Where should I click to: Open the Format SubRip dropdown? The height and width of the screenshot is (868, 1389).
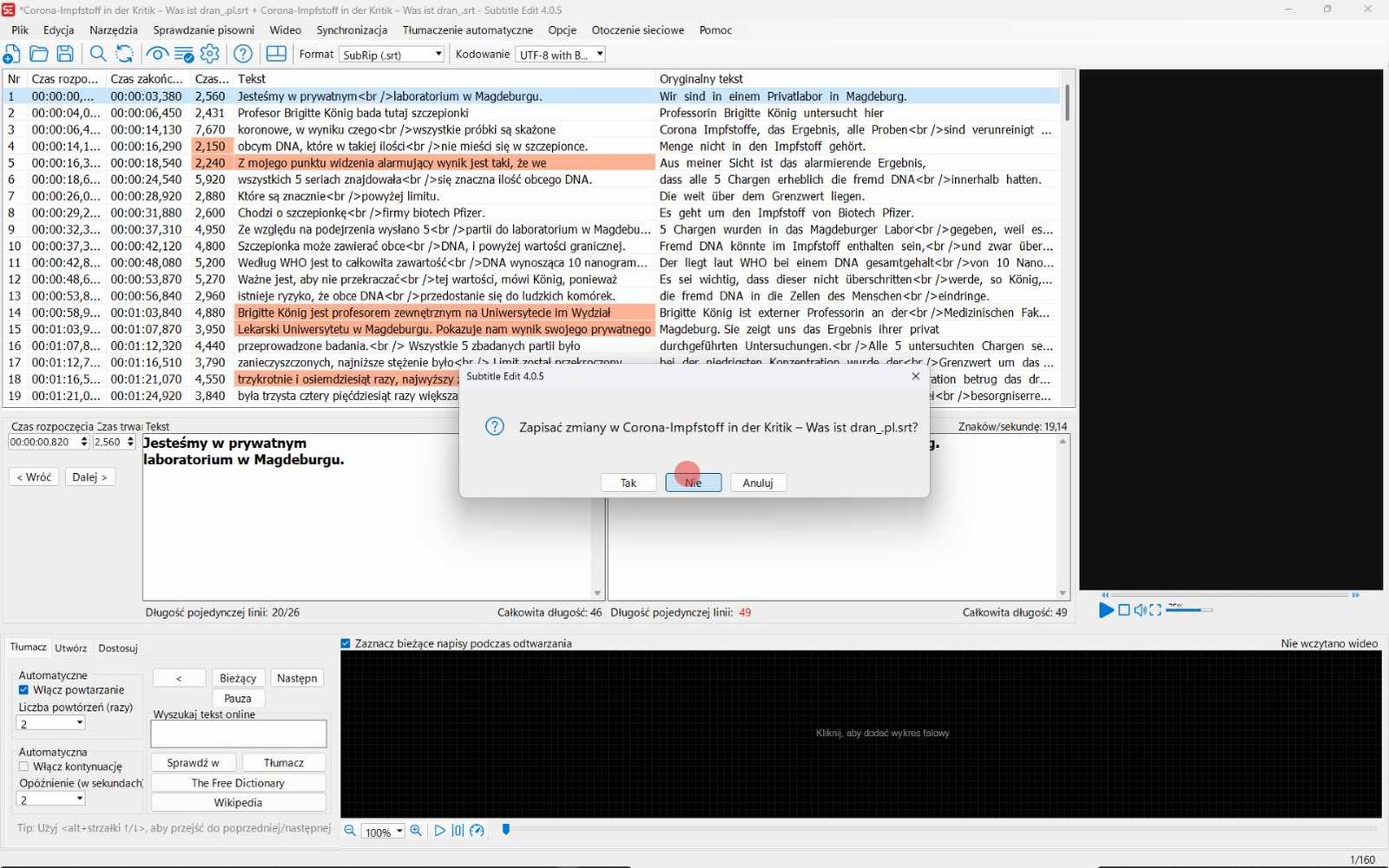tap(392, 54)
